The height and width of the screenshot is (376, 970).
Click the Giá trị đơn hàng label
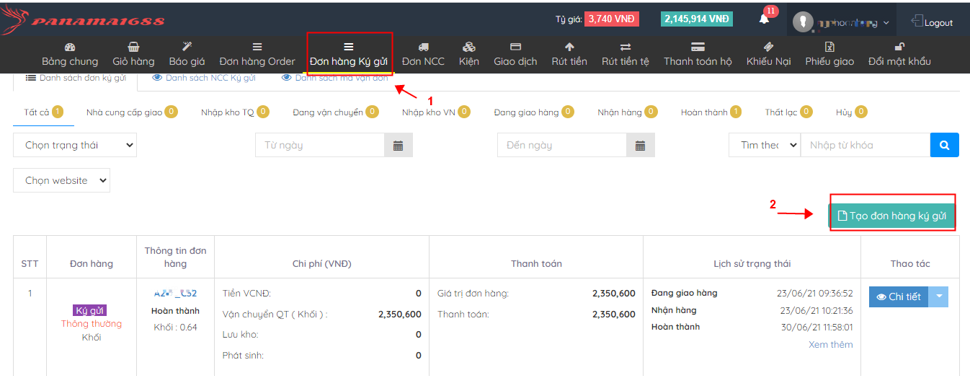click(473, 293)
